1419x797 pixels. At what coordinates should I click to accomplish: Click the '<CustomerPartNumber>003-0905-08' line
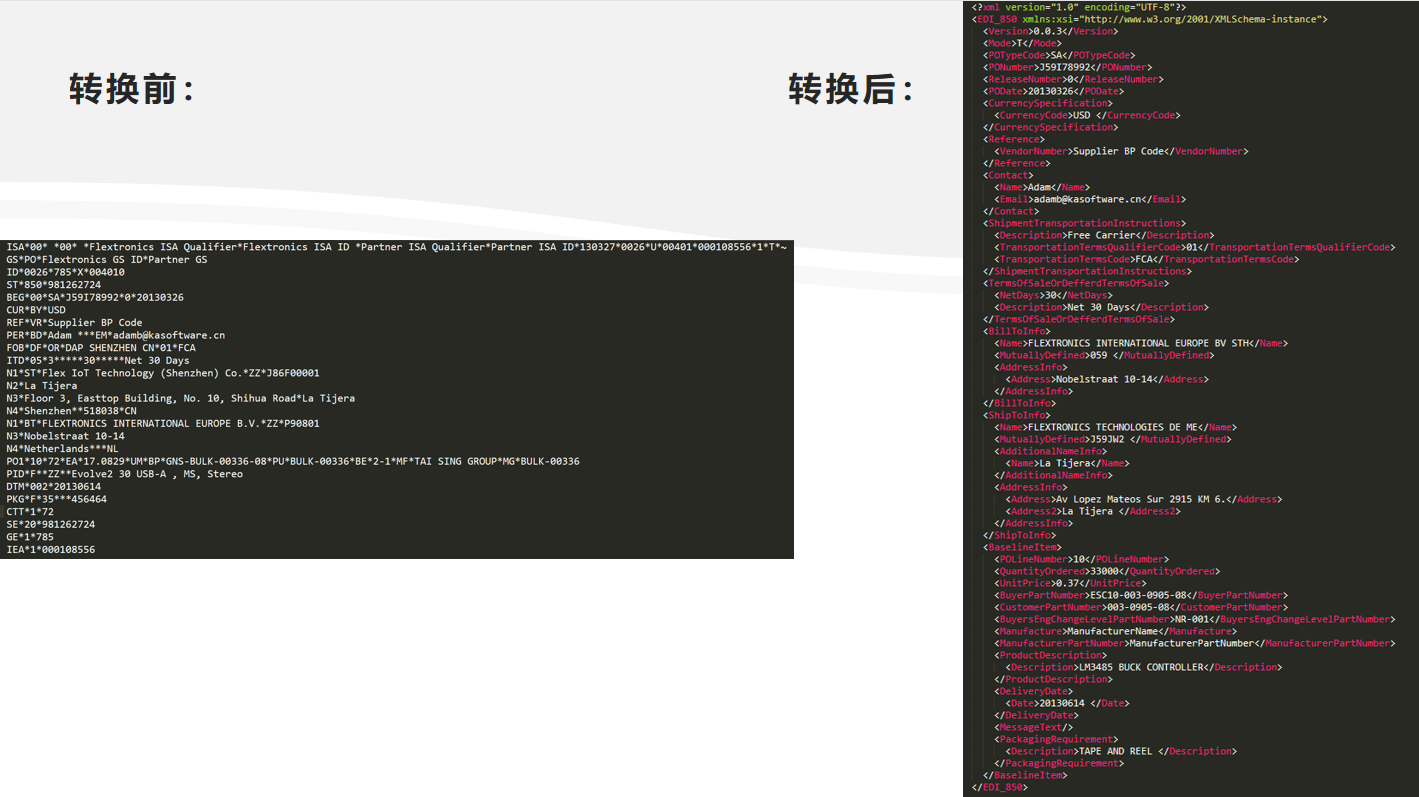coord(1141,607)
